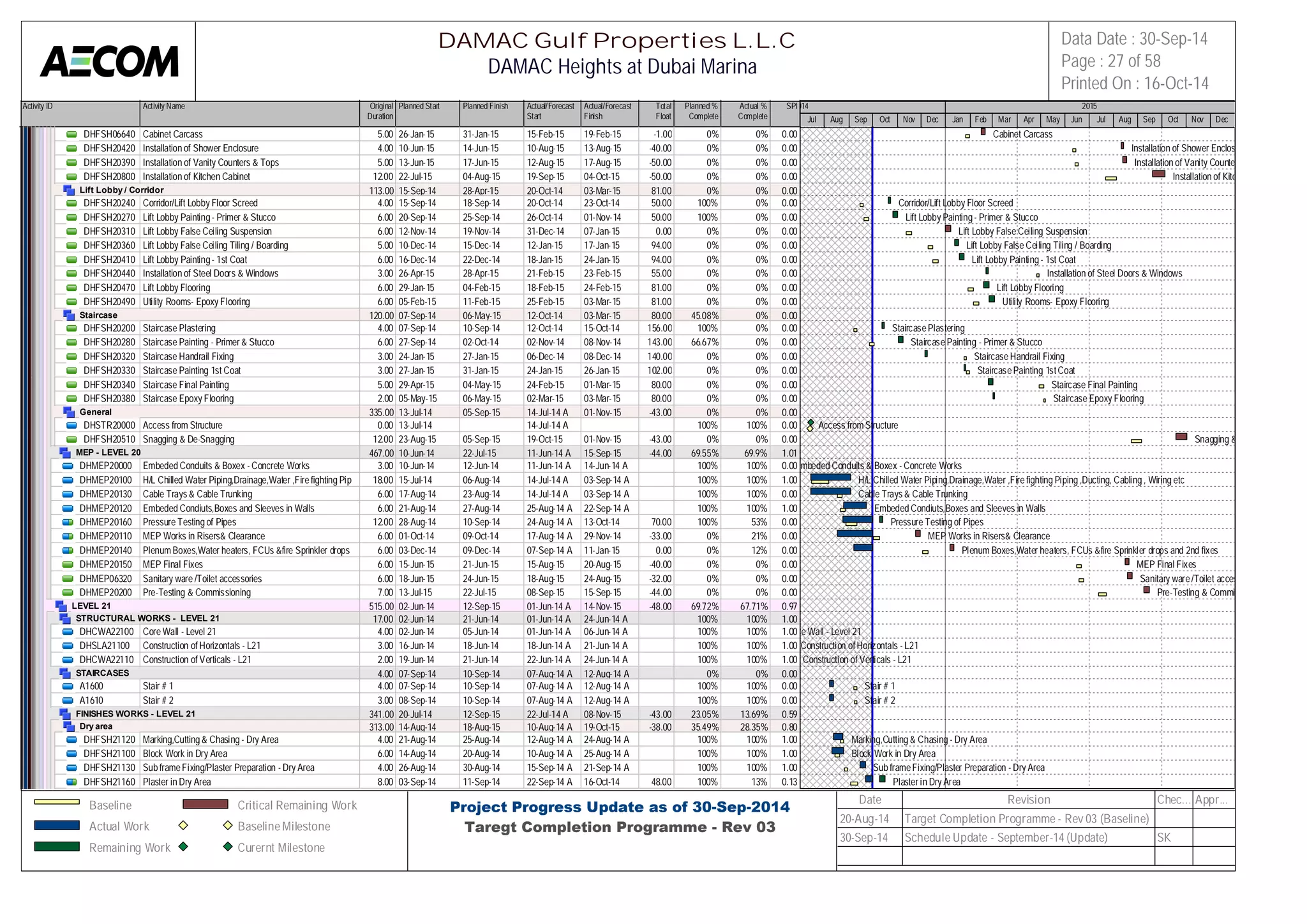This screenshot has width=1307, height=924.
Task: Click the activity icon beside DHMEP20160
Action: click(x=68, y=523)
